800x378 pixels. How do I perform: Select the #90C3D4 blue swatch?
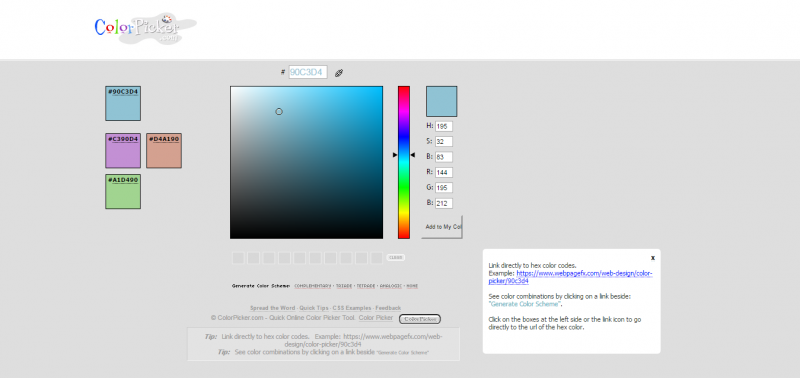123,104
